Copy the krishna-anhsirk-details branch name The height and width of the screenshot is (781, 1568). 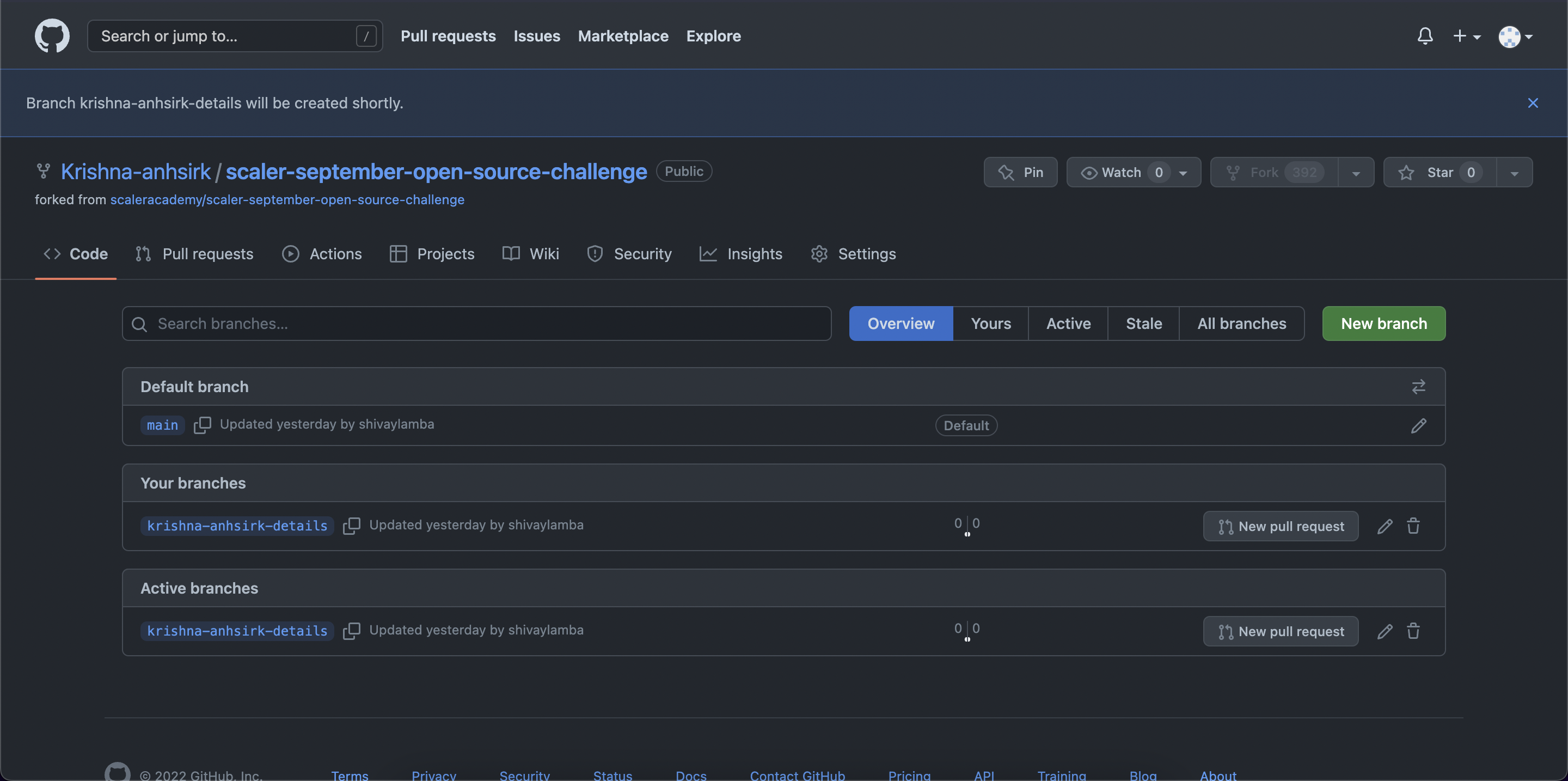coord(352,526)
